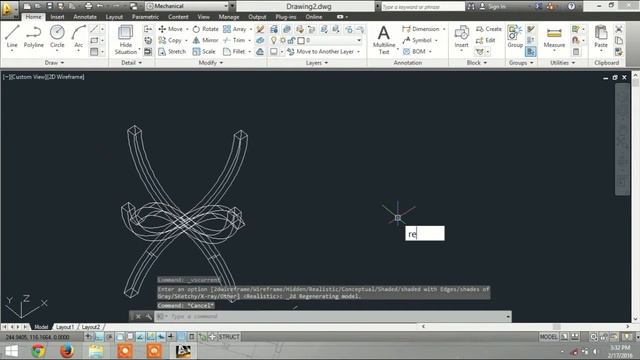This screenshot has height=360, width=640.
Task: Click in the command line input field
Action: [332, 316]
